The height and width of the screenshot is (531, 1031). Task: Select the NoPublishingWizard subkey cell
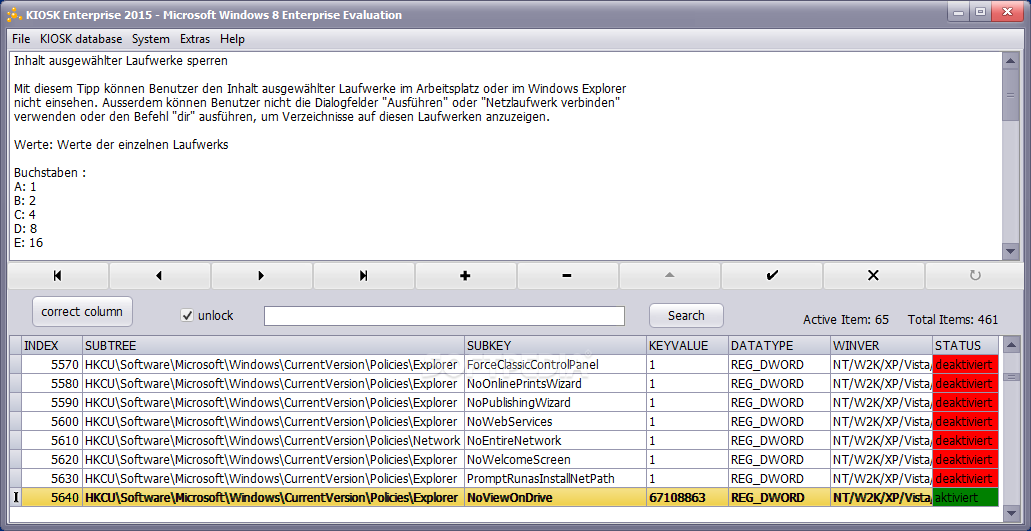[x=555, y=402]
